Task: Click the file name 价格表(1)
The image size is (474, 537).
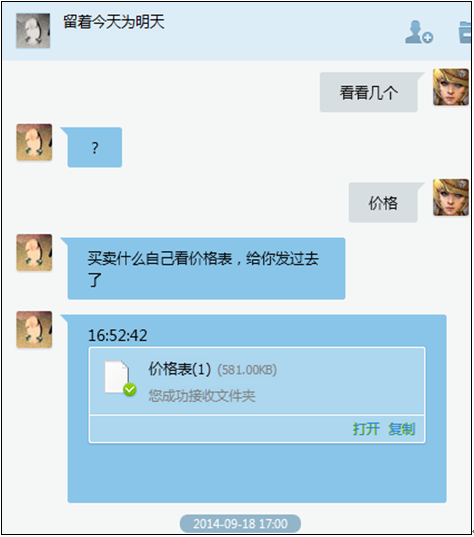Action: (x=179, y=369)
